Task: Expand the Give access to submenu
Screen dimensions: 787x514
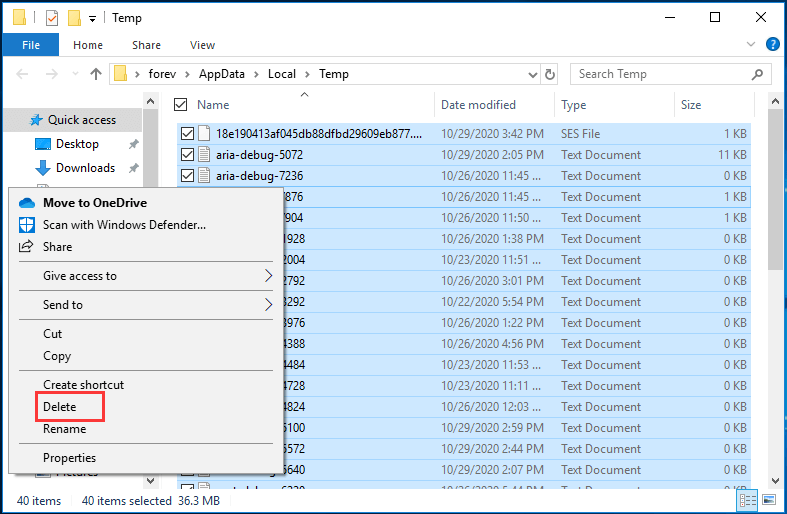Action: point(146,276)
